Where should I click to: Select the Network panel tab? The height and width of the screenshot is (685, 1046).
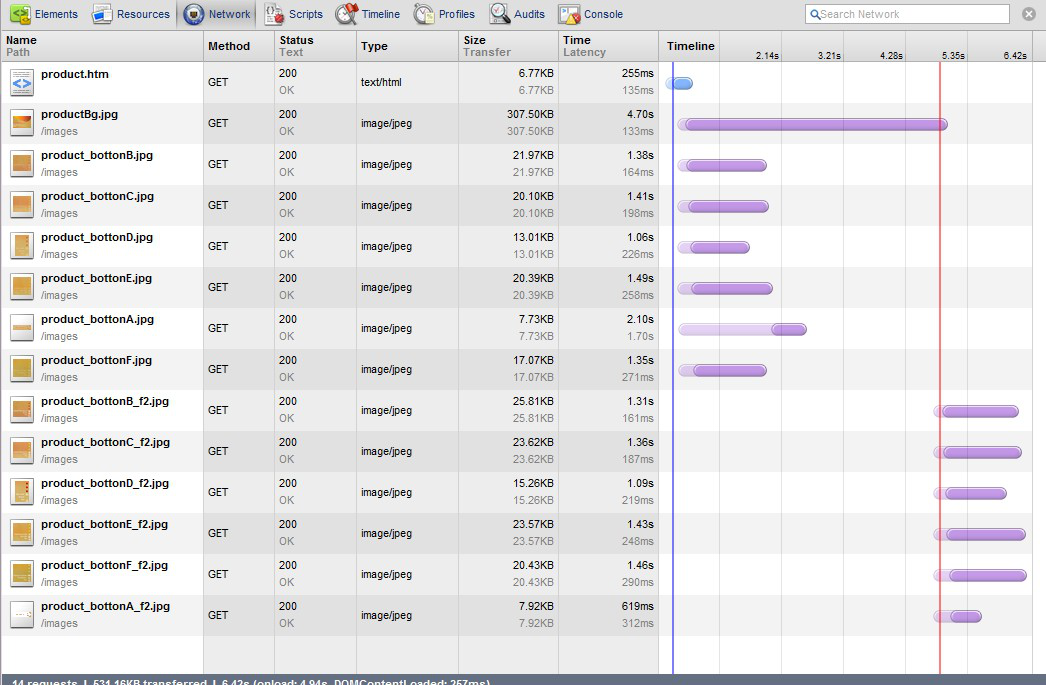[x=218, y=14]
